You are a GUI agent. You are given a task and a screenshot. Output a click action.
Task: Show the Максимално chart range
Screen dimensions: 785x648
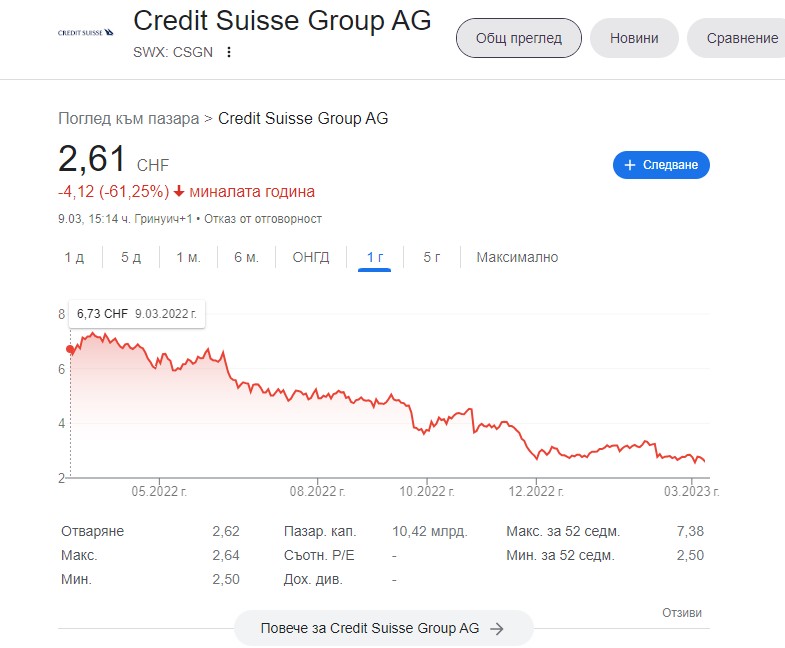[517, 257]
